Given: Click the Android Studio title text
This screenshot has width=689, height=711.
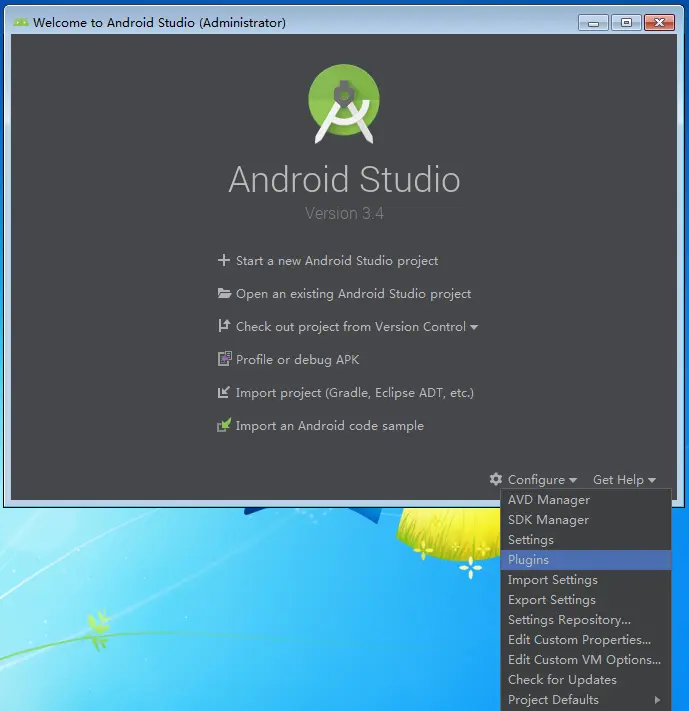Looking at the screenshot, I should click(344, 180).
